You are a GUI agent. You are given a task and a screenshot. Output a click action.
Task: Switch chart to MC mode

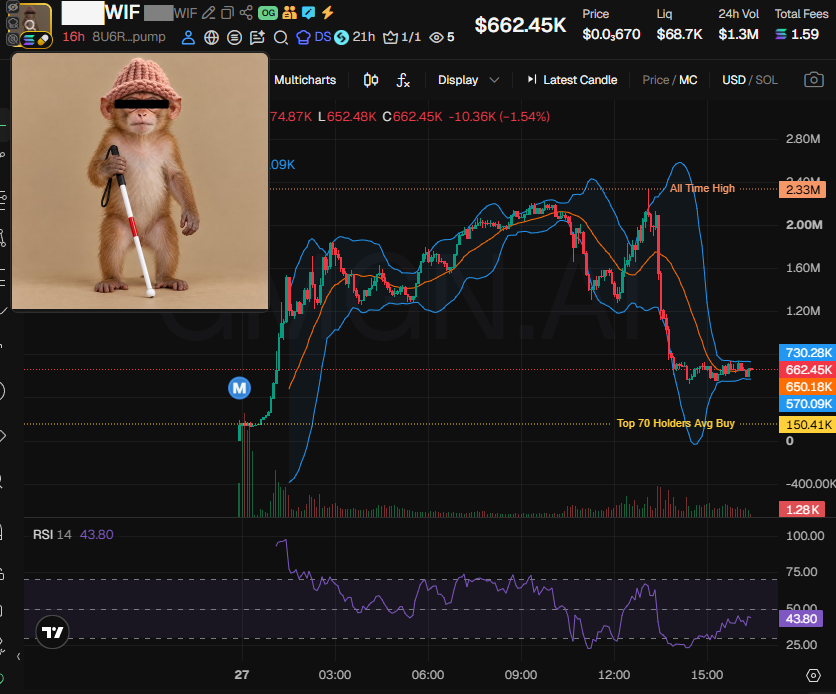coord(688,80)
